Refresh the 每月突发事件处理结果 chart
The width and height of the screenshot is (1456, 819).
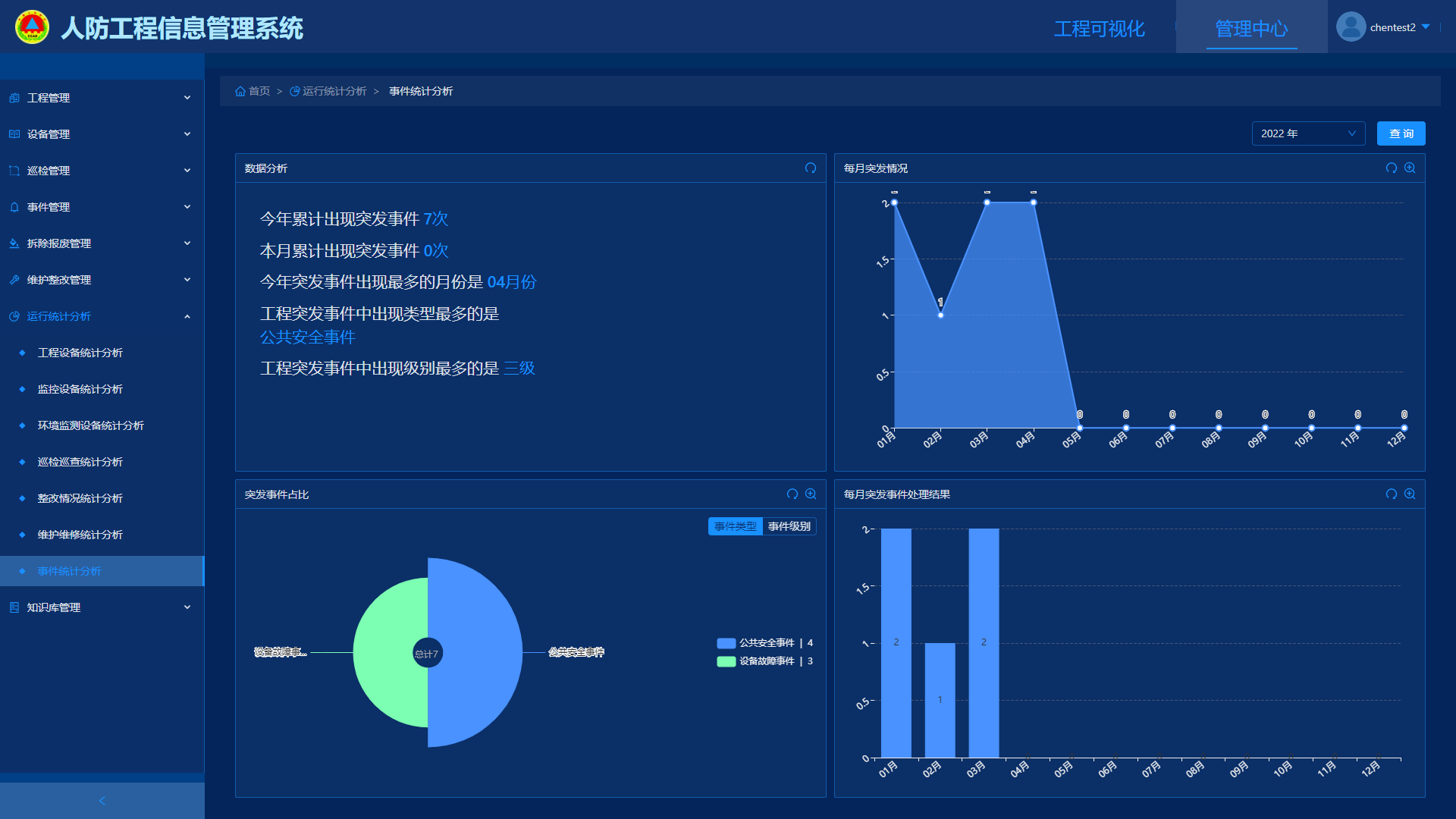(1391, 494)
